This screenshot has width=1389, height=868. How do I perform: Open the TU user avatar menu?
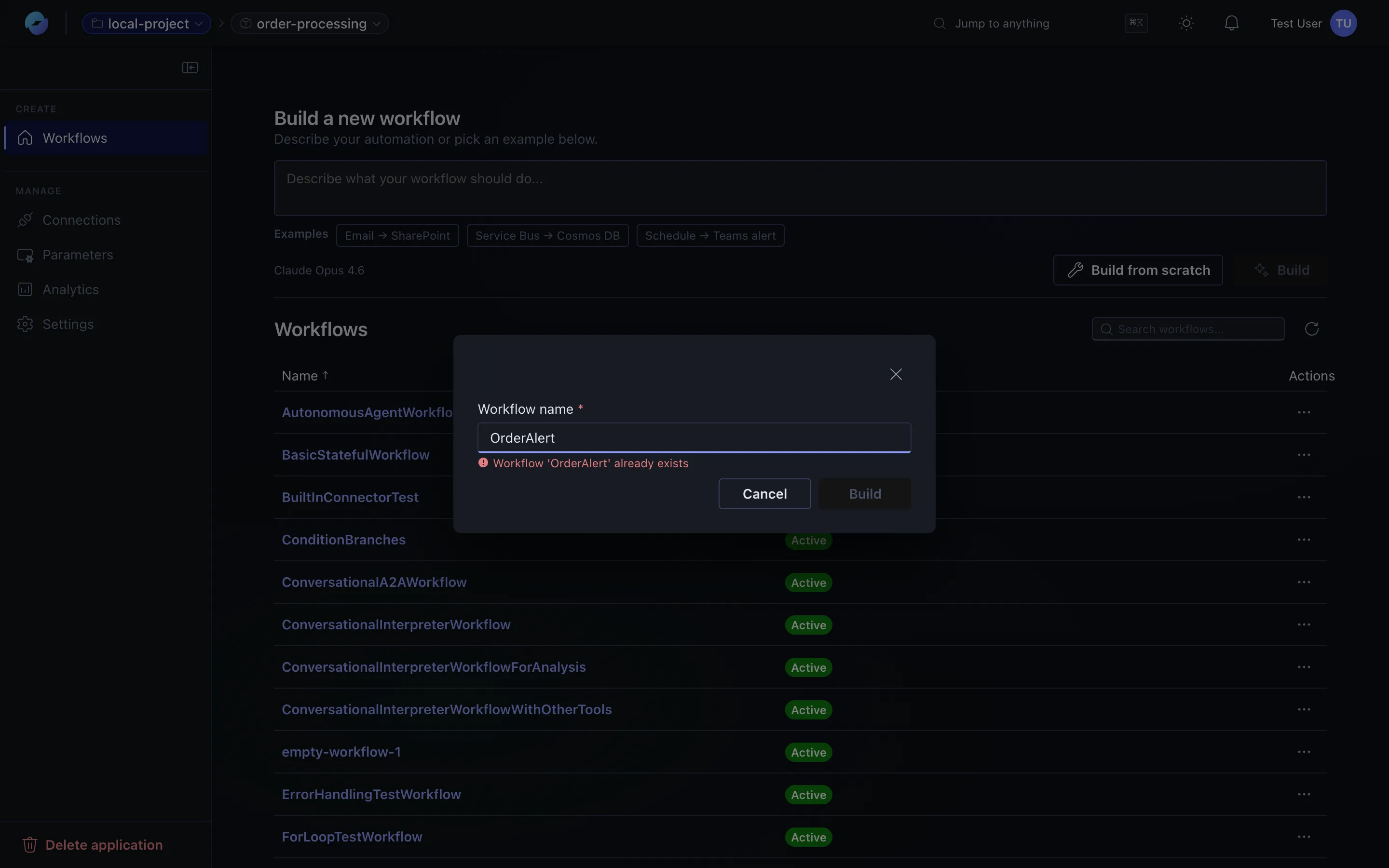pos(1344,24)
